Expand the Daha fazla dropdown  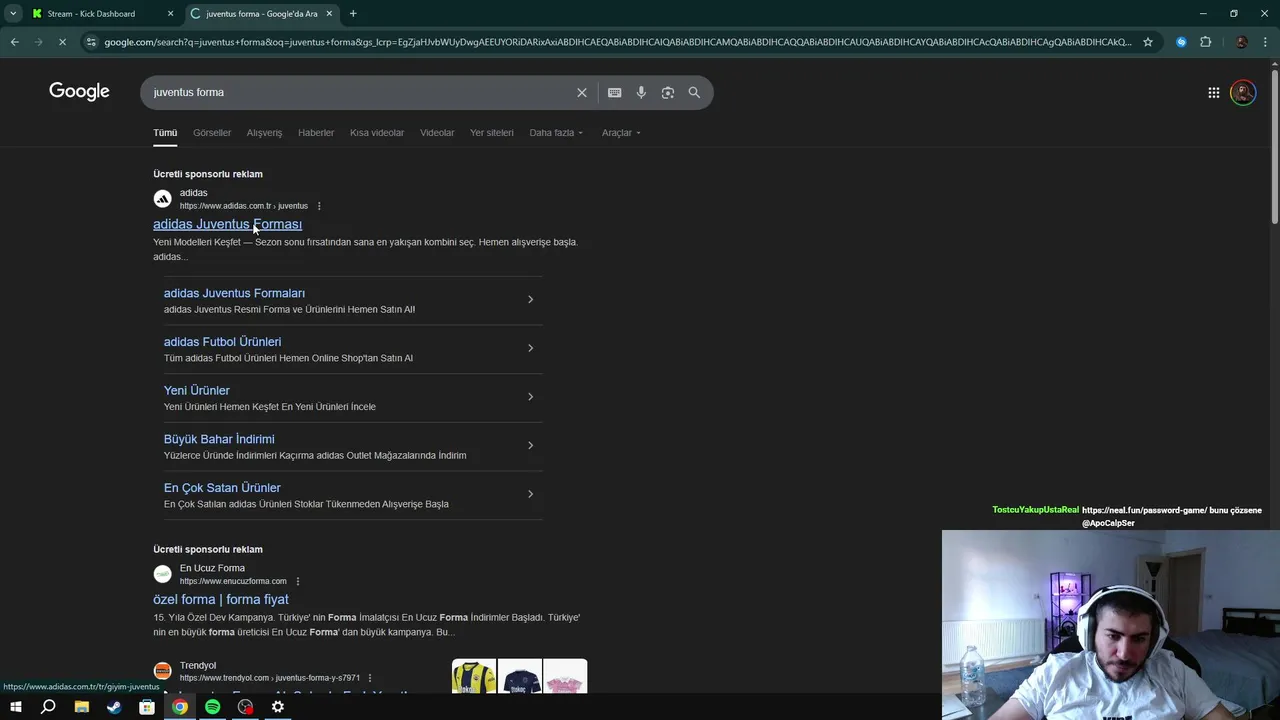click(x=556, y=132)
